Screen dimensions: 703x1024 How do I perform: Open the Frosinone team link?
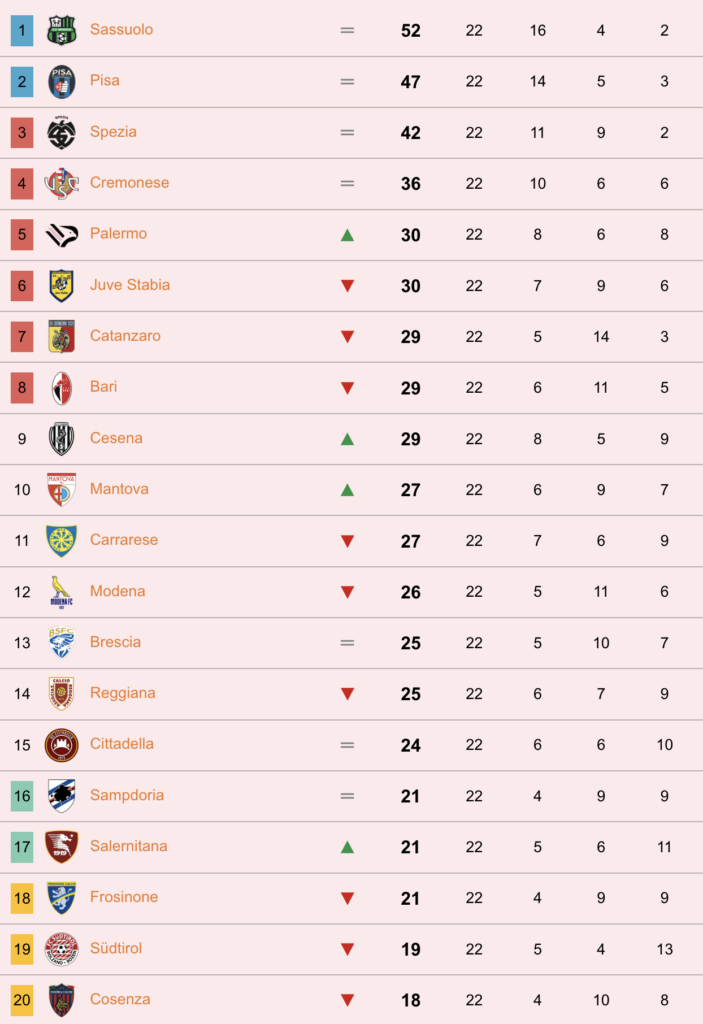(123, 897)
